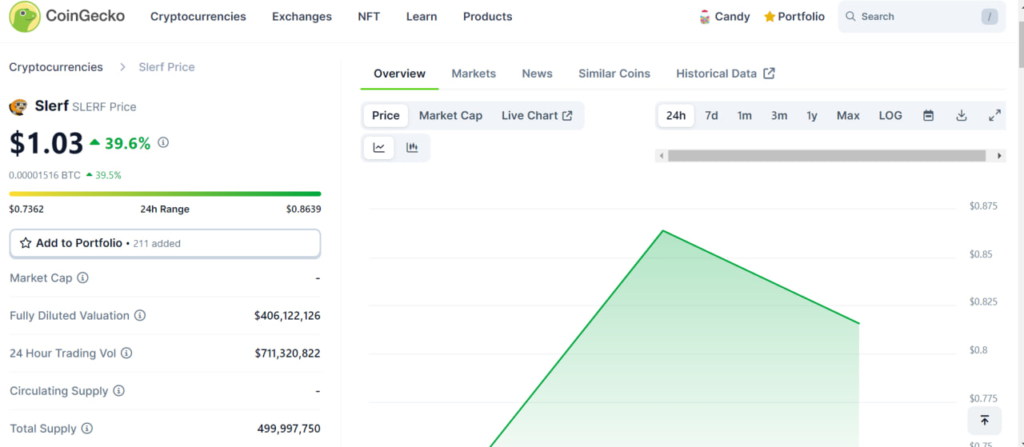The width and height of the screenshot is (1024, 447).
Task: Switch to candlestick chart view
Action: (412, 148)
